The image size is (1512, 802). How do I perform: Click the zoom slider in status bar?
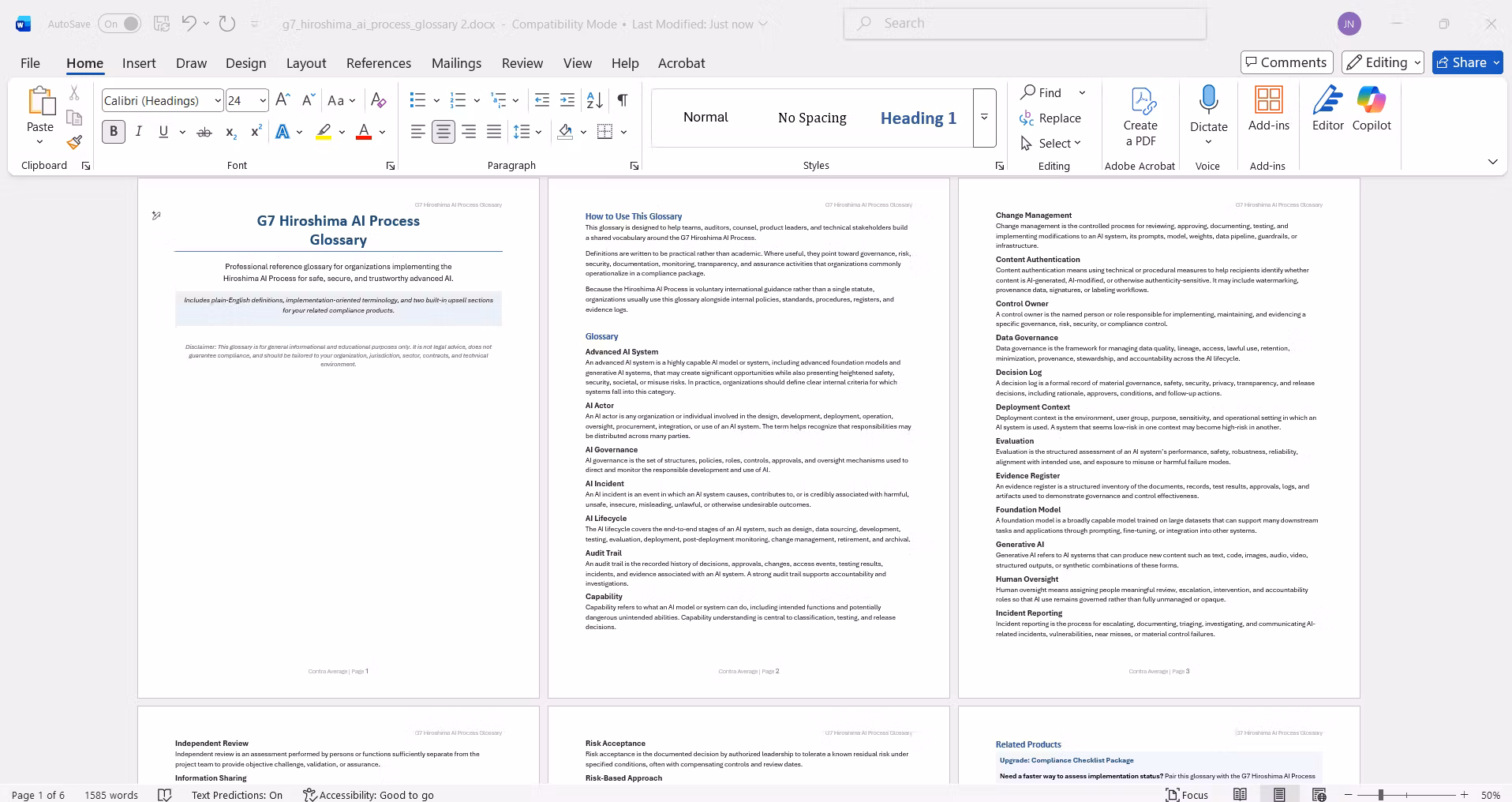pos(1405,795)
